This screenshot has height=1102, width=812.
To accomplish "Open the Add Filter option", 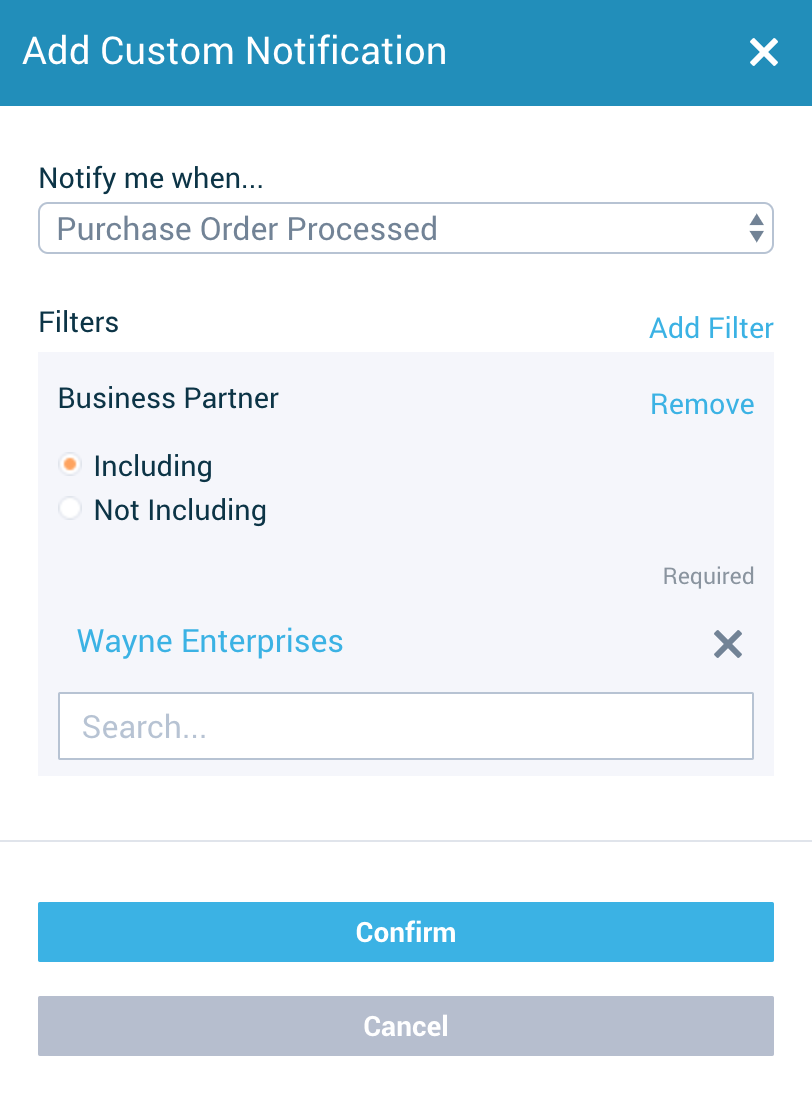I will 711,328.
